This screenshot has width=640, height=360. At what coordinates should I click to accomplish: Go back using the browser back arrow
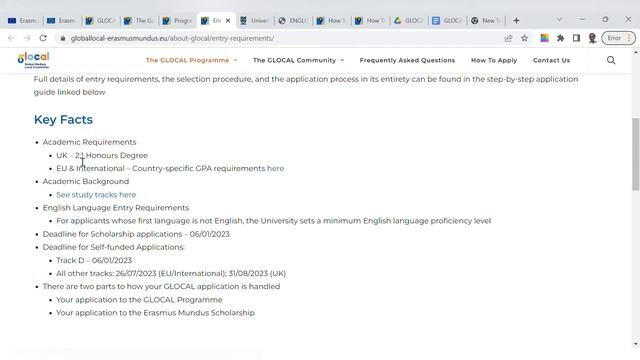[x=11, y=38]
